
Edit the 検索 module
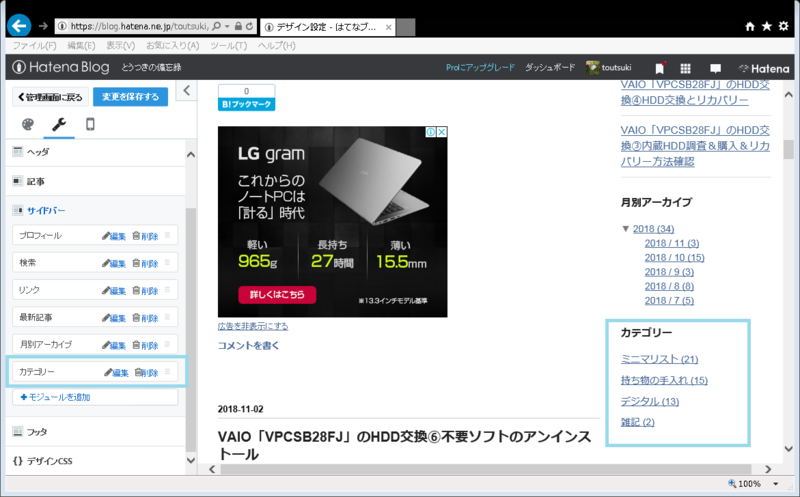(114, 263)
